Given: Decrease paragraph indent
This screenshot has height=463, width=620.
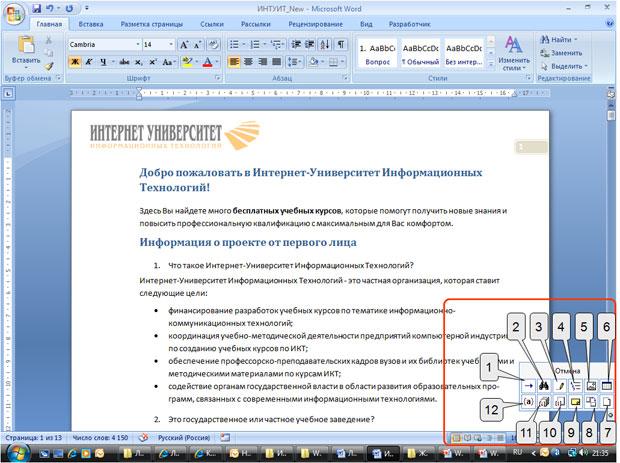Looking at the screenshot, I should 296,44.
